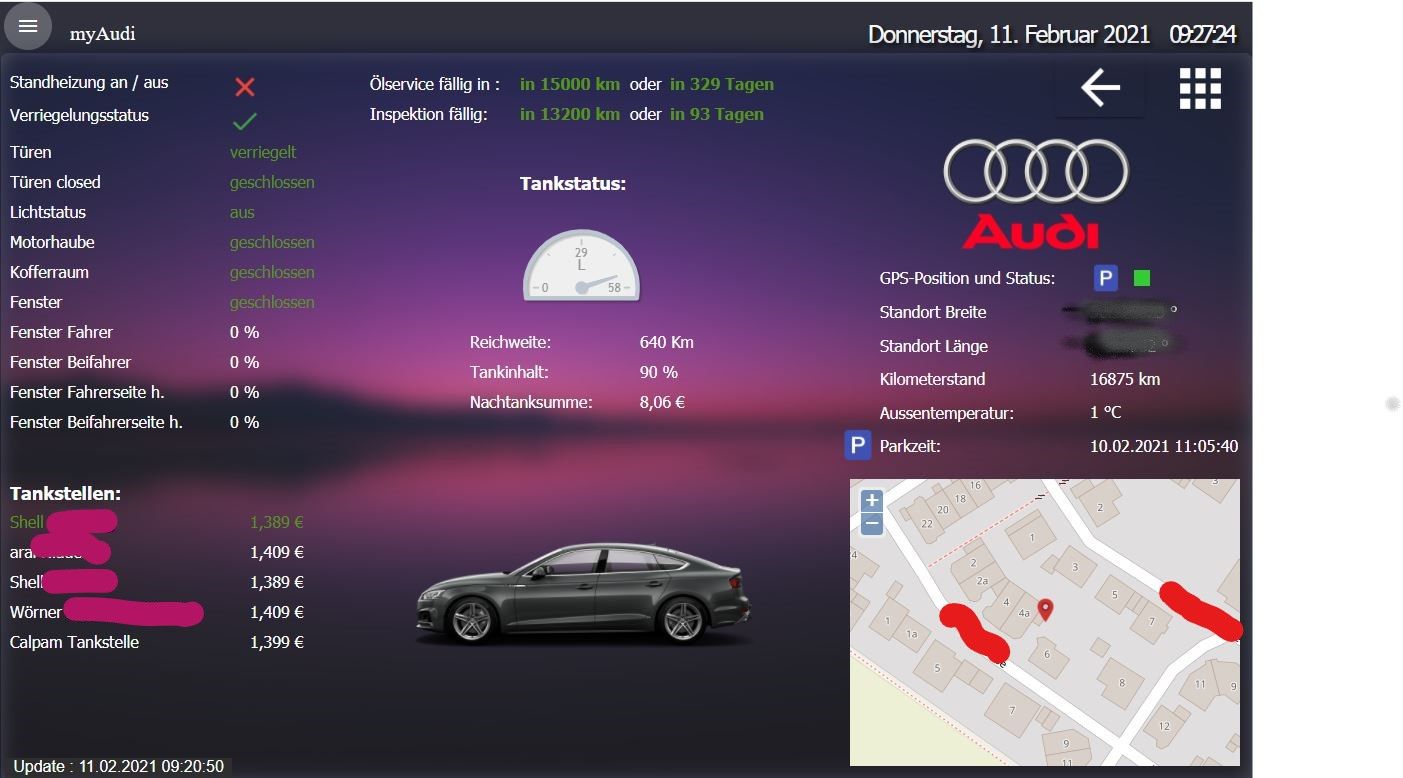Click the Tankstatus: heading
The height and width of the screenshot is (778, 1403).
click(x=573, y=184)
